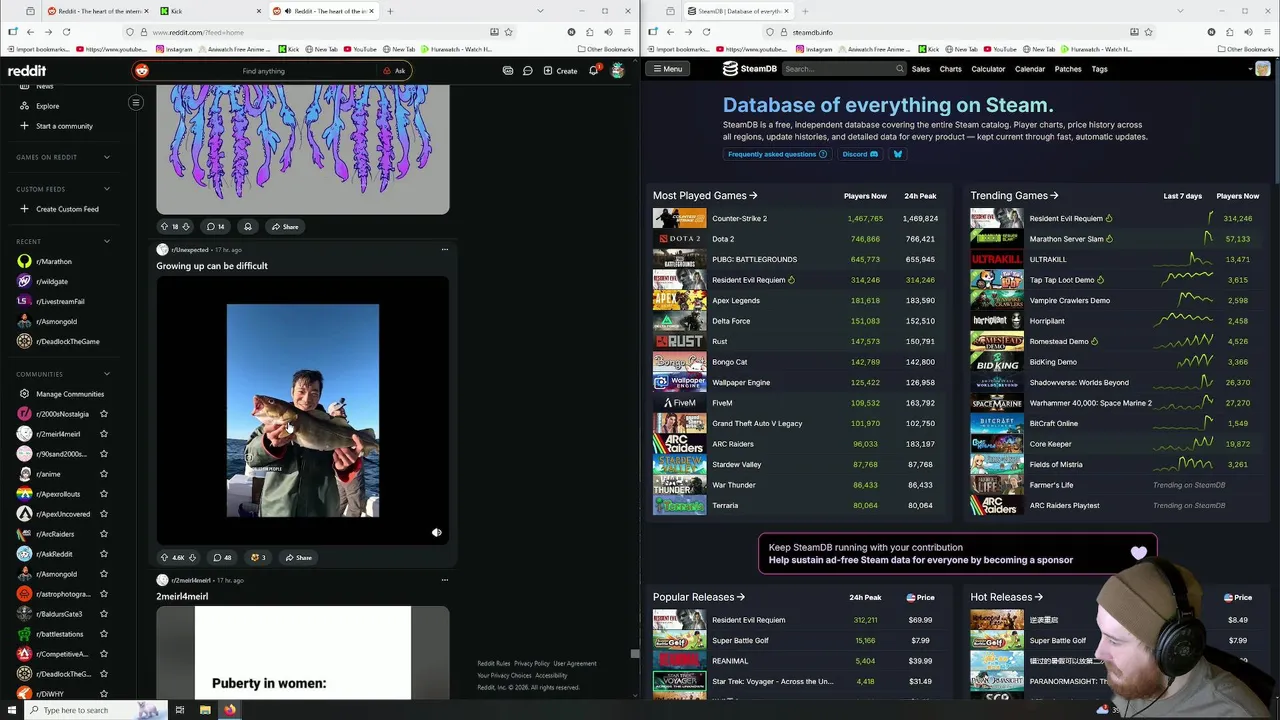Open SteamDB Patches menu item
The width and height of the screenshot is (1280, 720).
coord(1068,69)
